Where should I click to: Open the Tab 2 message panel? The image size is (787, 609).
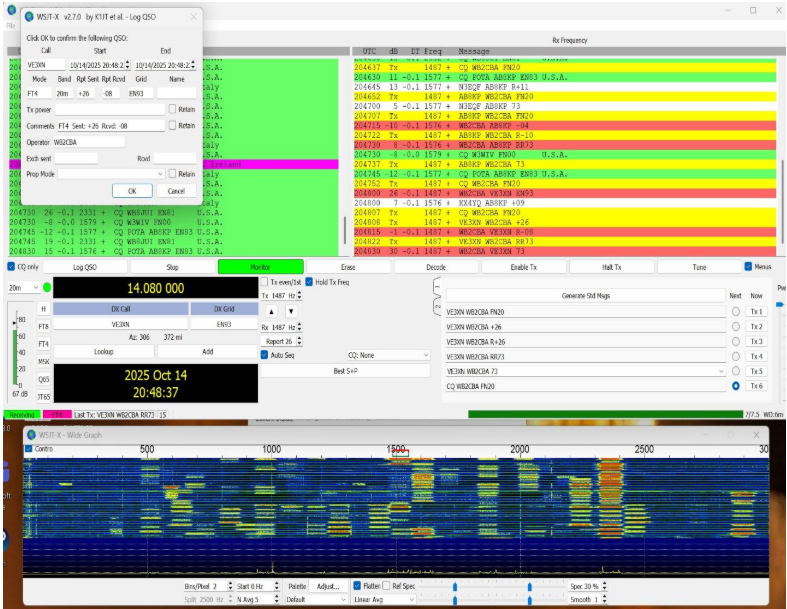(437, 309)
